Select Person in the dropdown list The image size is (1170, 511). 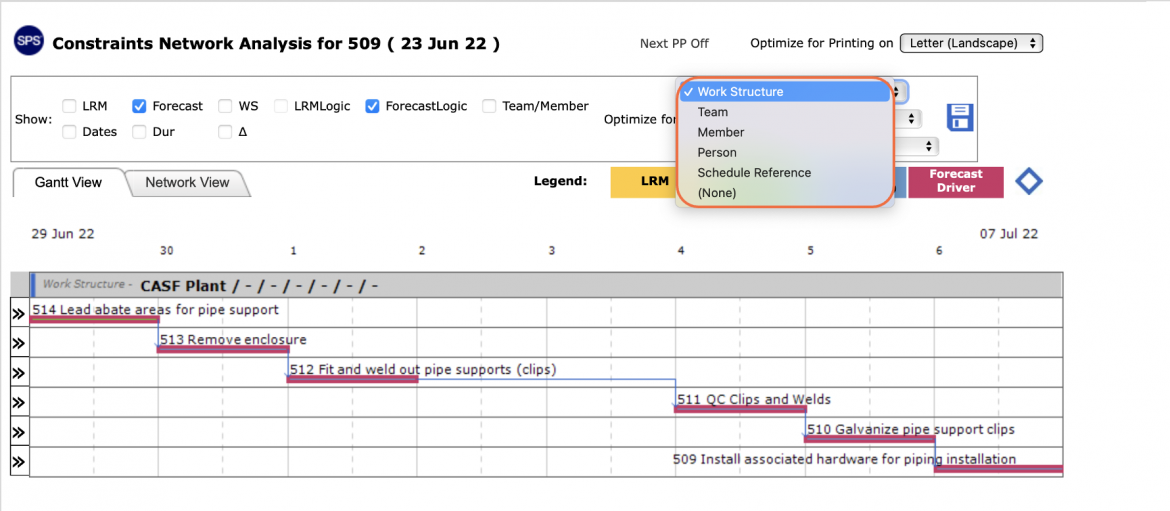[x=785, y=152]
